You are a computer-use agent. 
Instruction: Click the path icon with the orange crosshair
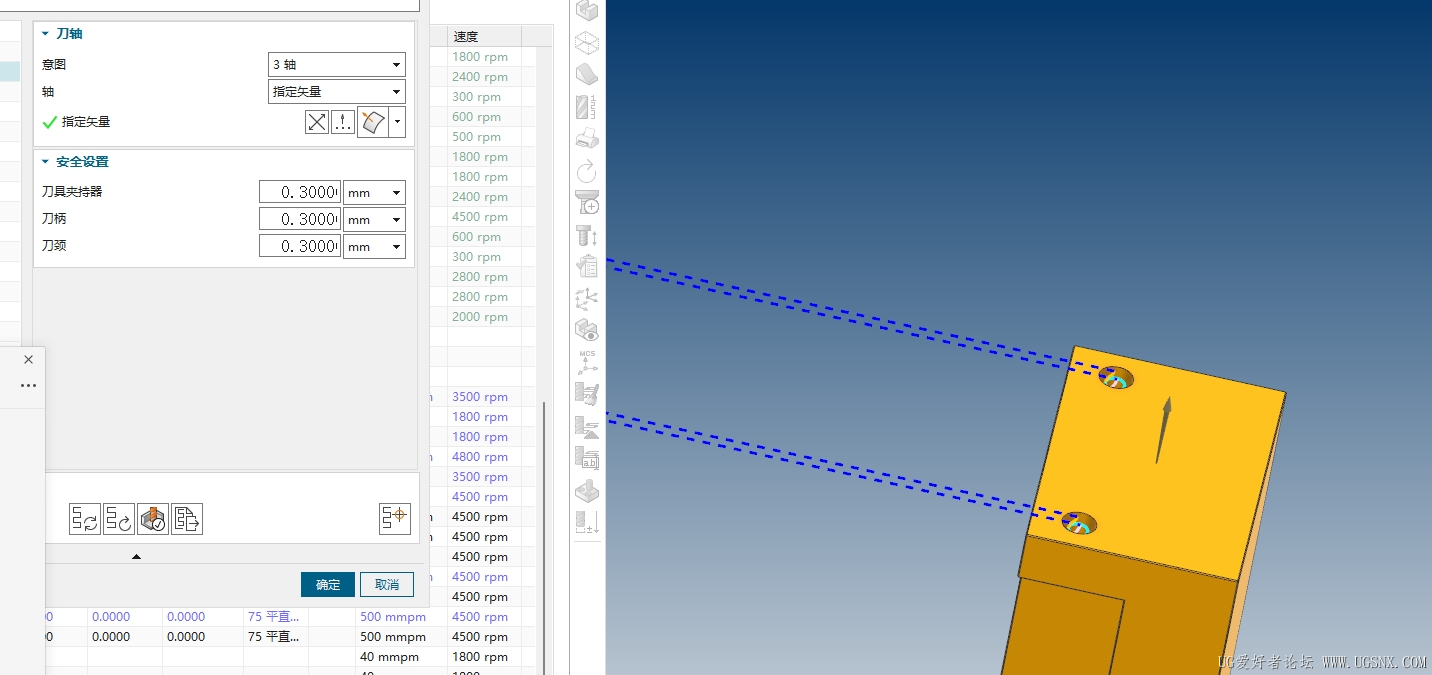point(395,518)
